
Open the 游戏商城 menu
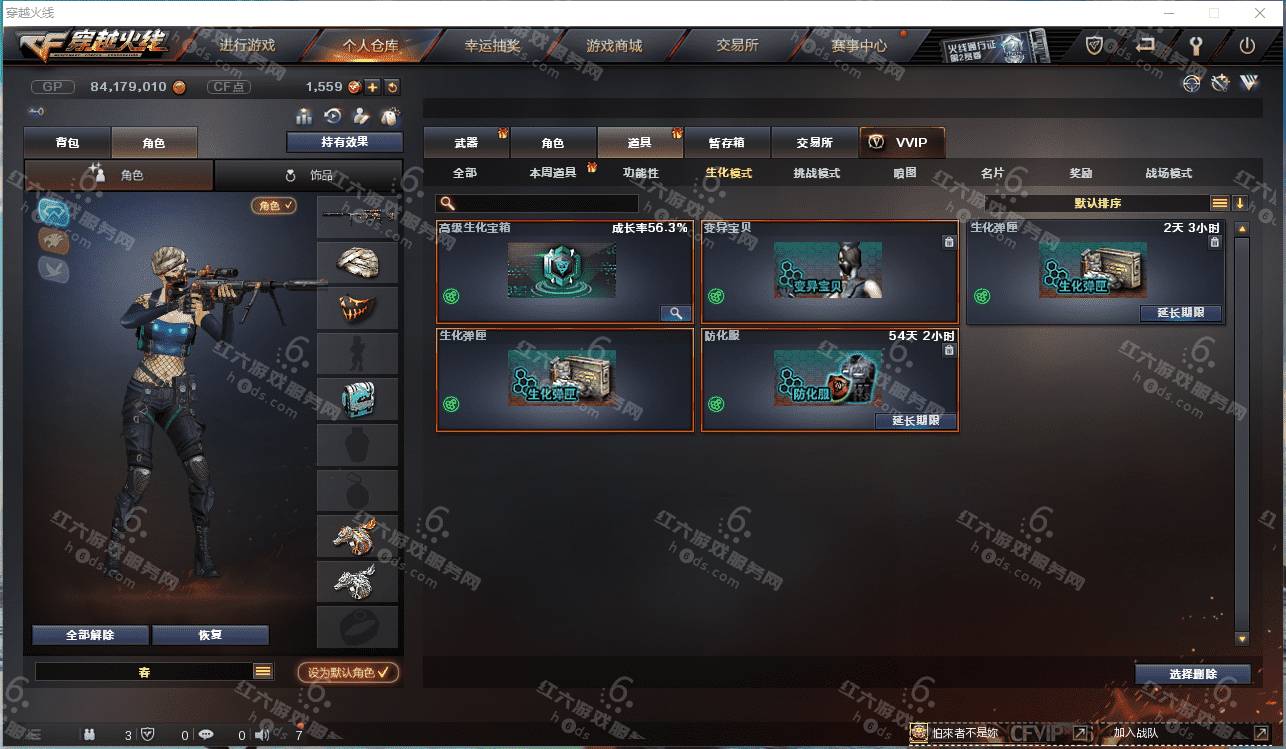tap(614, 45)
